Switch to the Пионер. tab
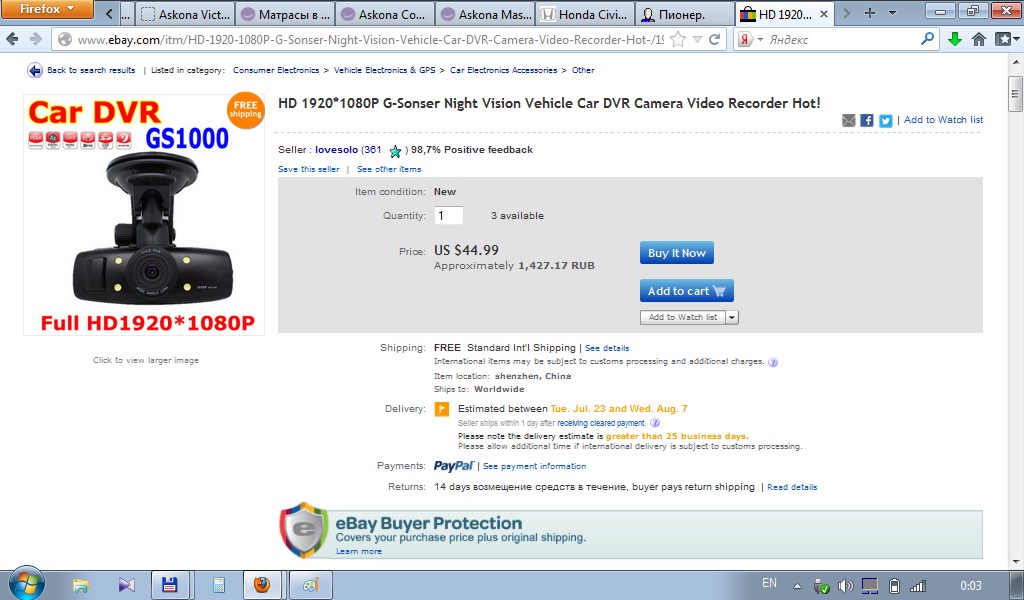Screen dimensions: 1024x600 (x=685, y=14)
